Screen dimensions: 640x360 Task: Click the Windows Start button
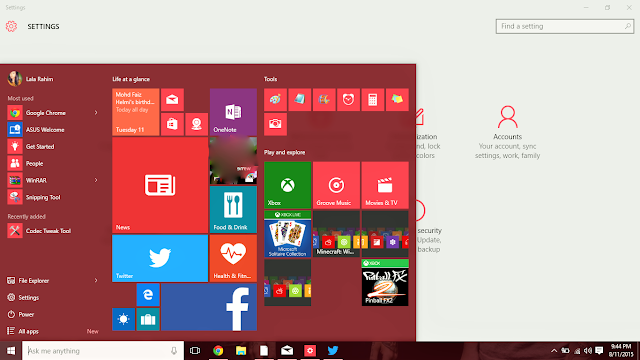click(11, 351)
